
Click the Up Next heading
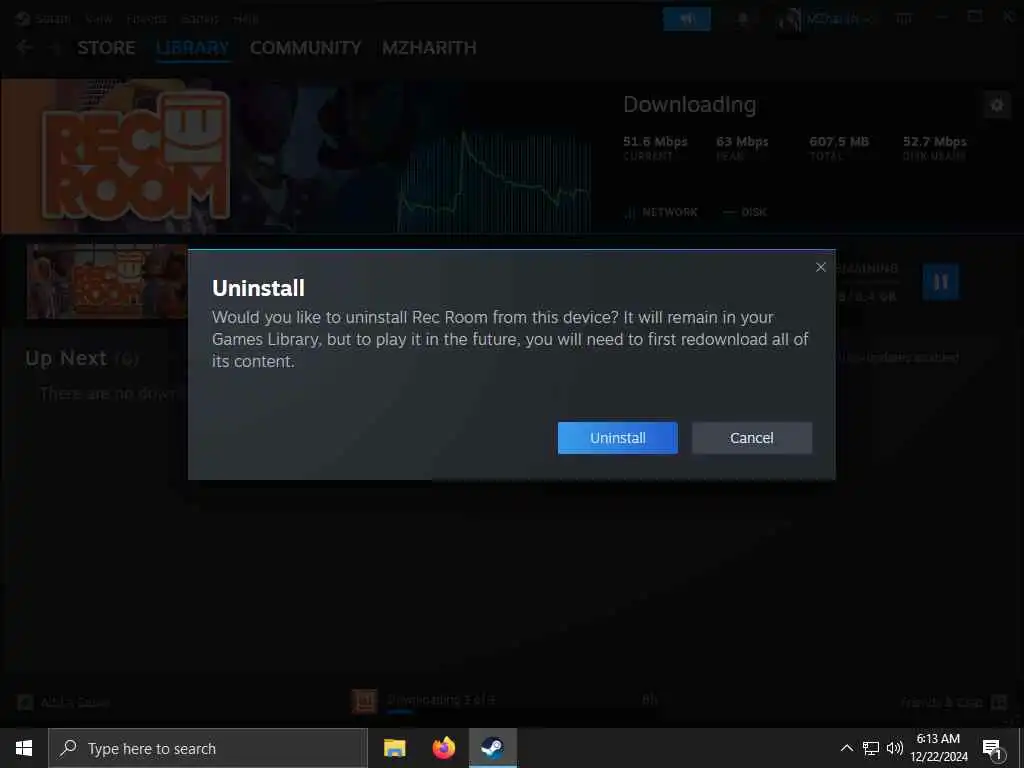coord(66,358)
